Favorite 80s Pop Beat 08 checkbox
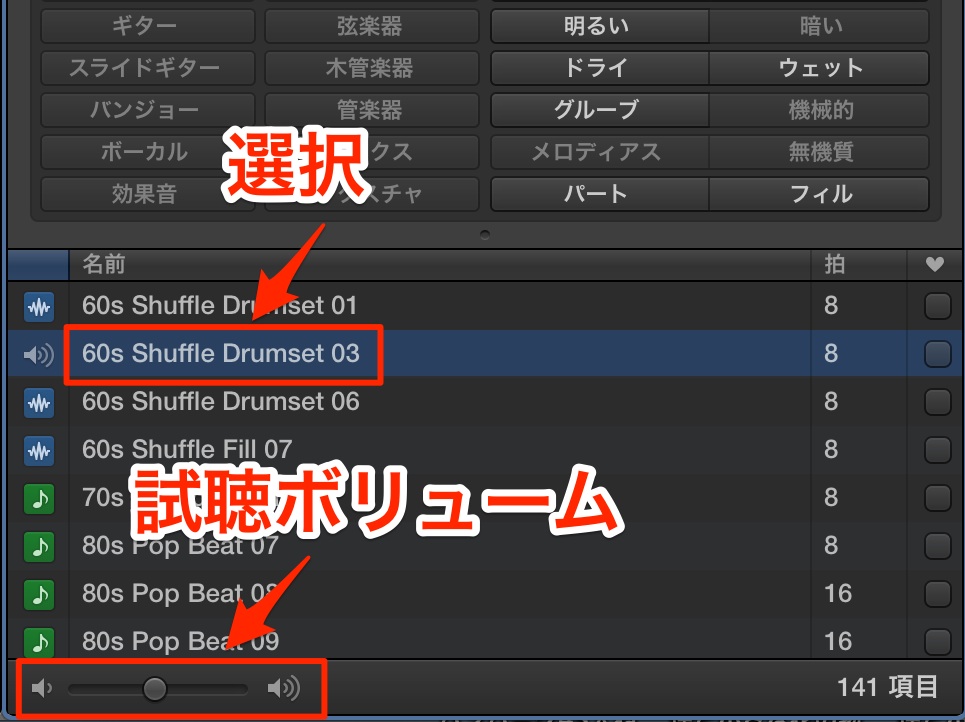 pos(937,595)
